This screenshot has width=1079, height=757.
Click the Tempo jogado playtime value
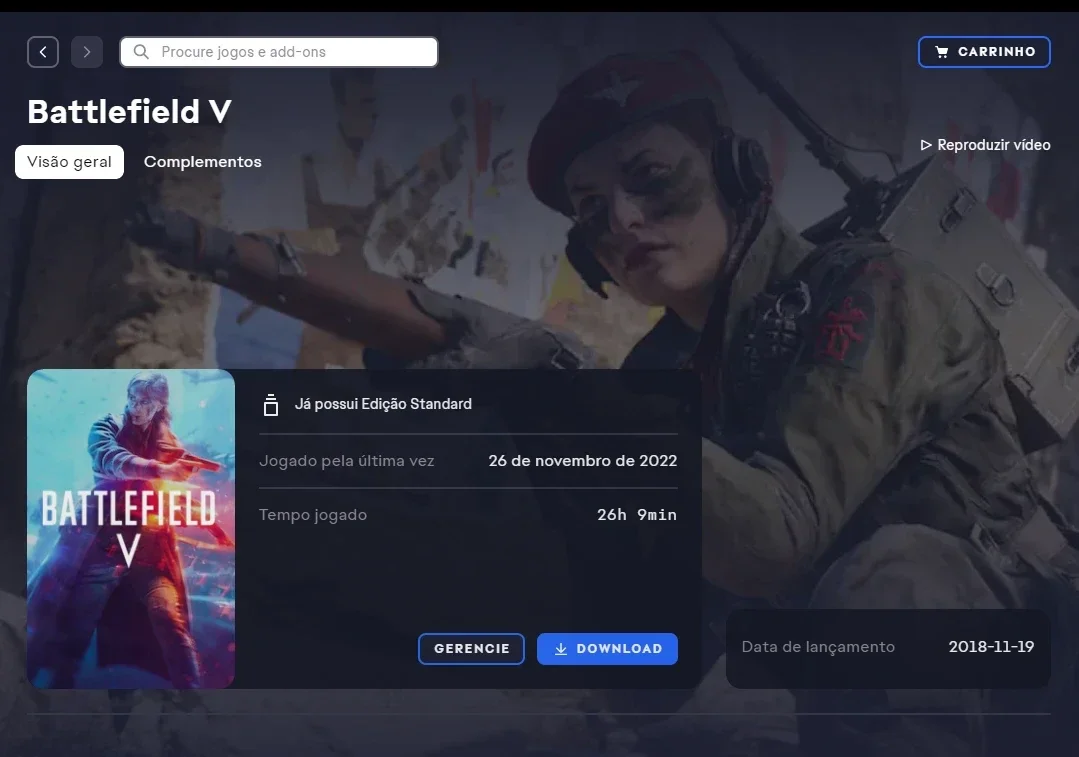[637, 515]
